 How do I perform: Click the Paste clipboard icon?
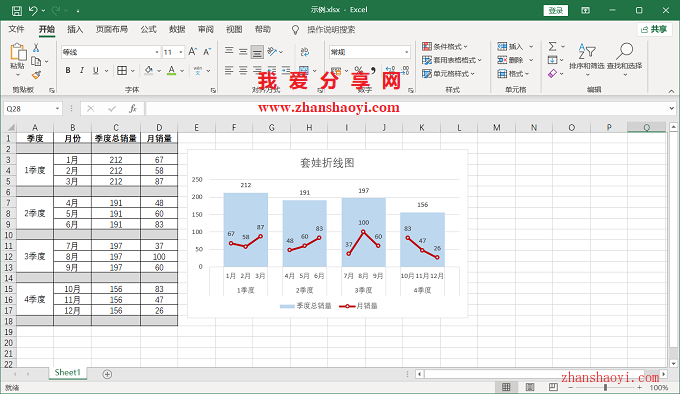click(x=18, y=52)
